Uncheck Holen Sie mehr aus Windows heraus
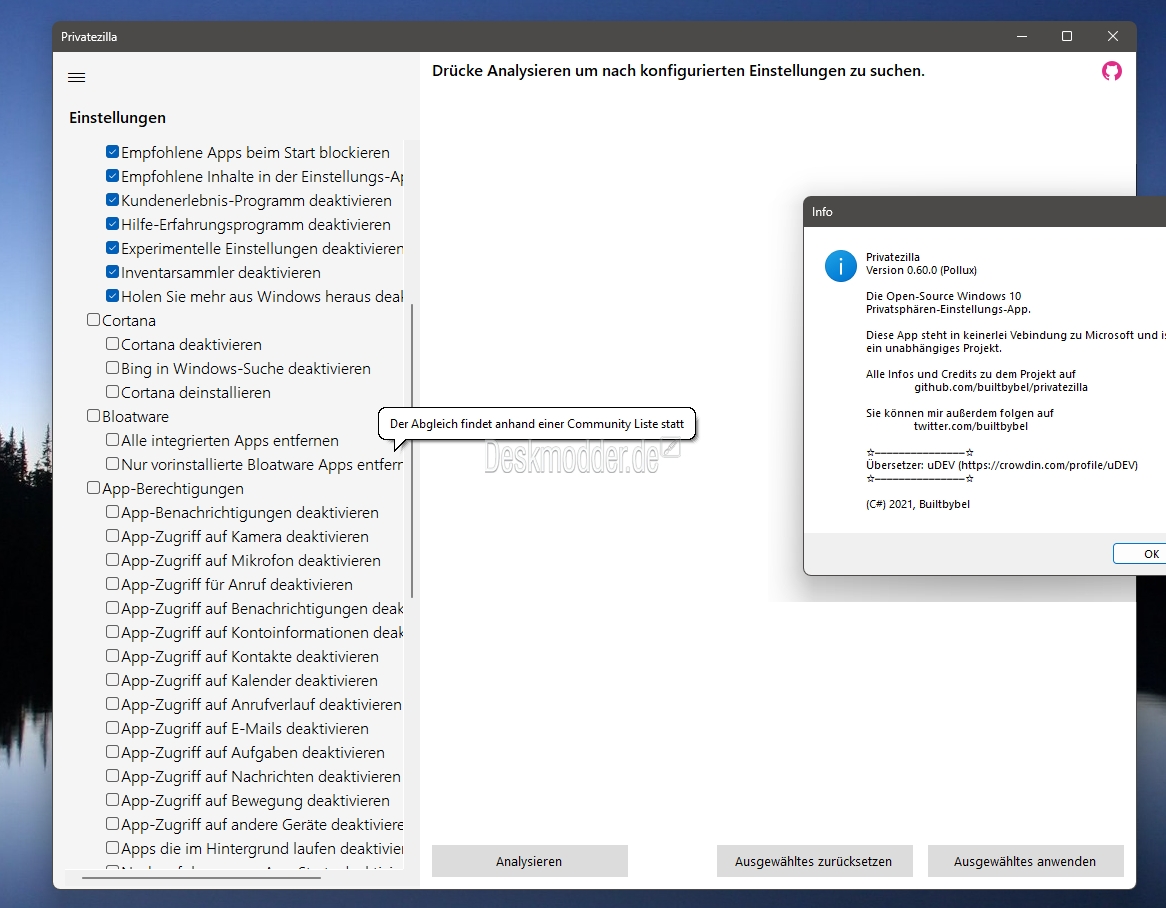 112,296
